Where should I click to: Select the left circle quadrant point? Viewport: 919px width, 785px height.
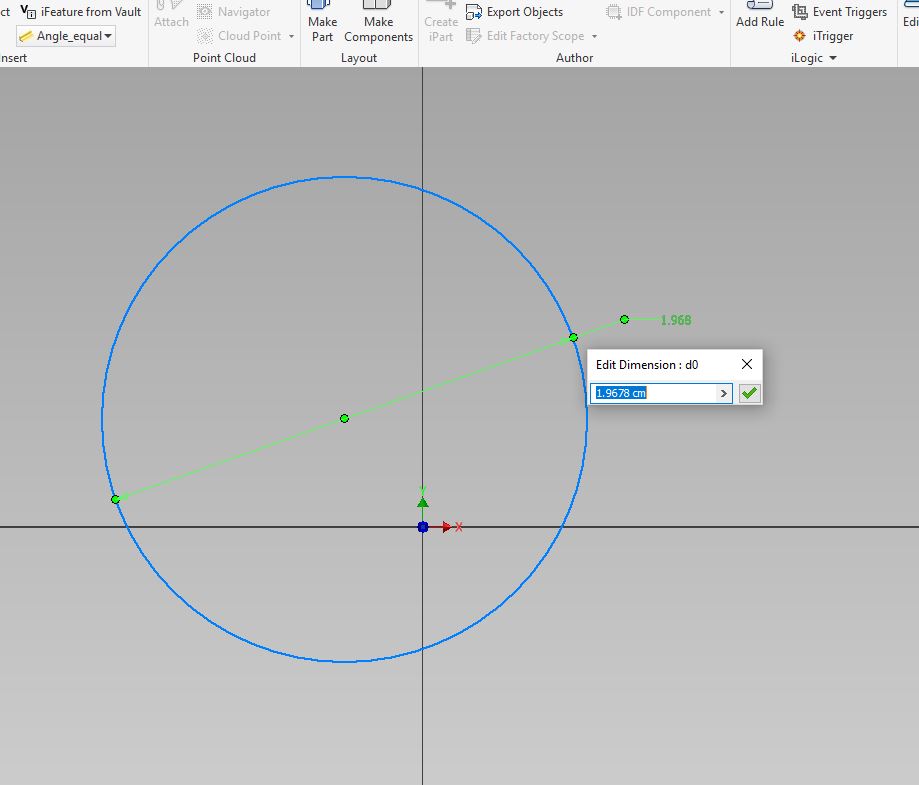115,498
